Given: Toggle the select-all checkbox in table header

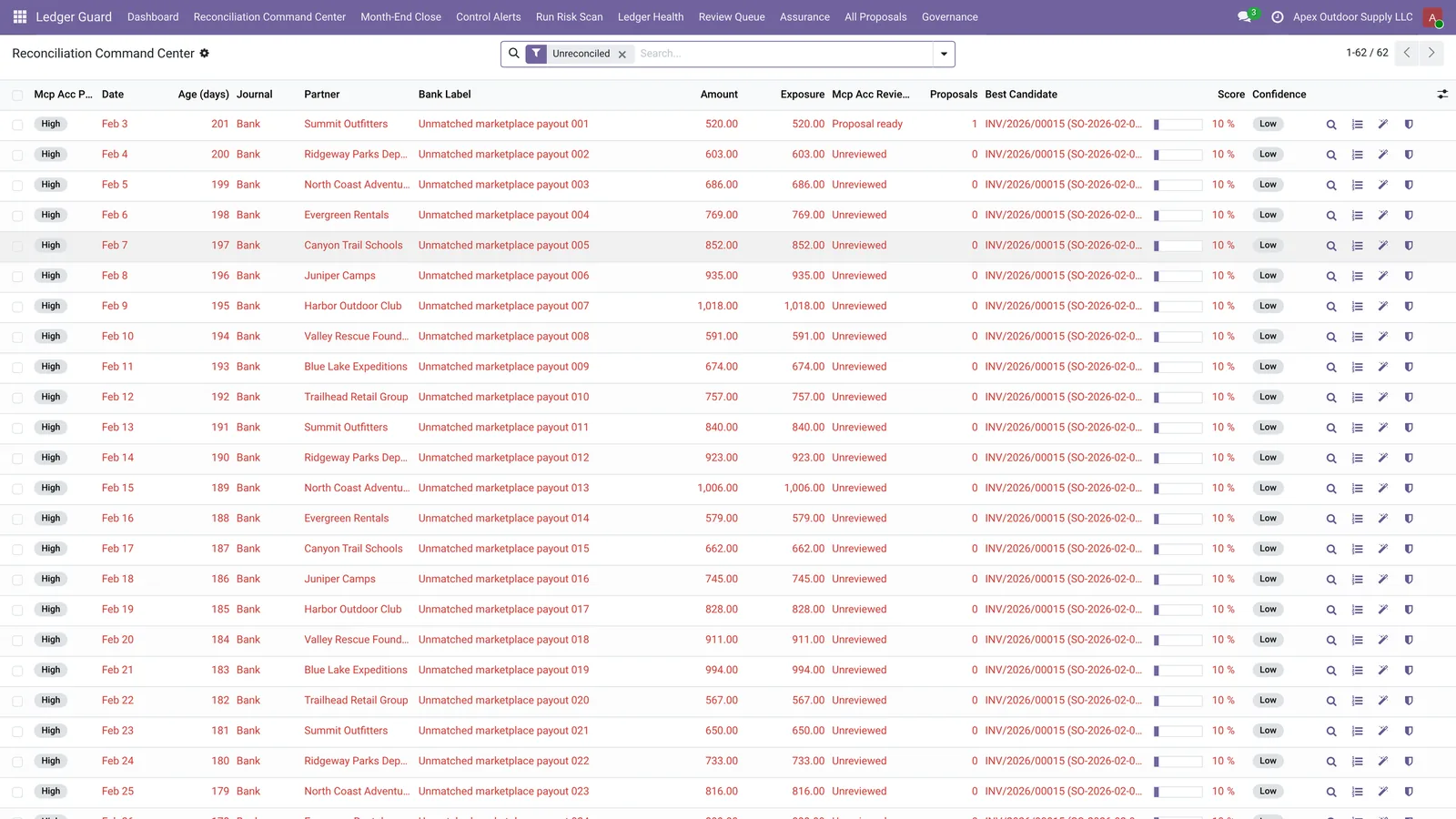Looking at the screenshot, I should pos(17,95).
